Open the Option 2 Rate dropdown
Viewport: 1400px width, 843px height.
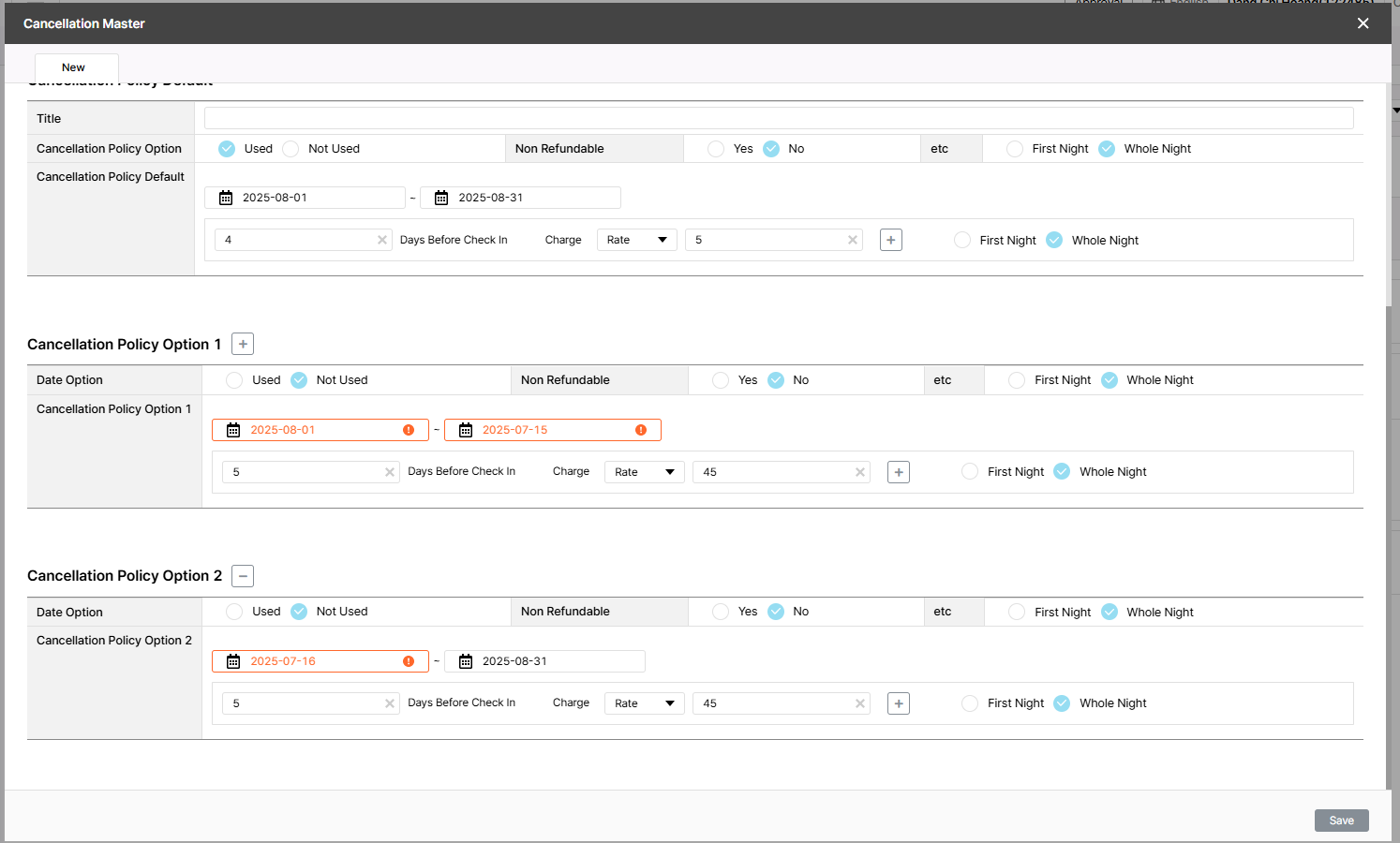pos(644,703)
